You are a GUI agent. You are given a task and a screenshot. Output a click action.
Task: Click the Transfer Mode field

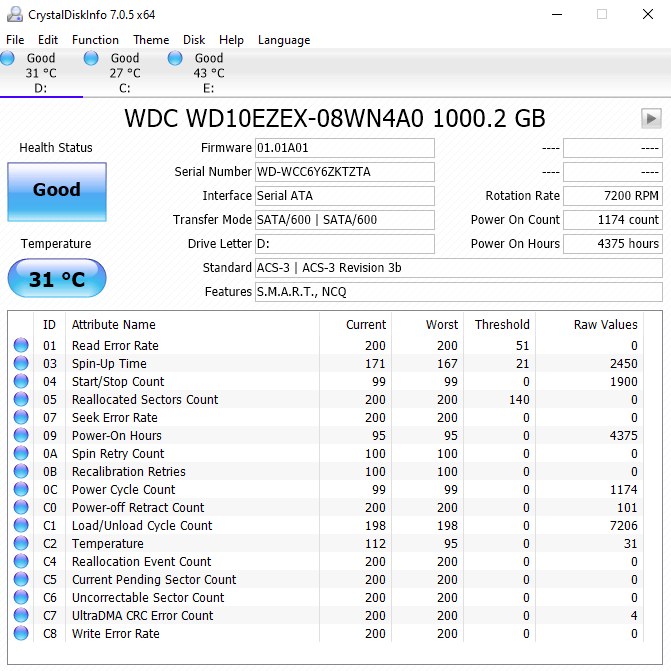point(345,220)
